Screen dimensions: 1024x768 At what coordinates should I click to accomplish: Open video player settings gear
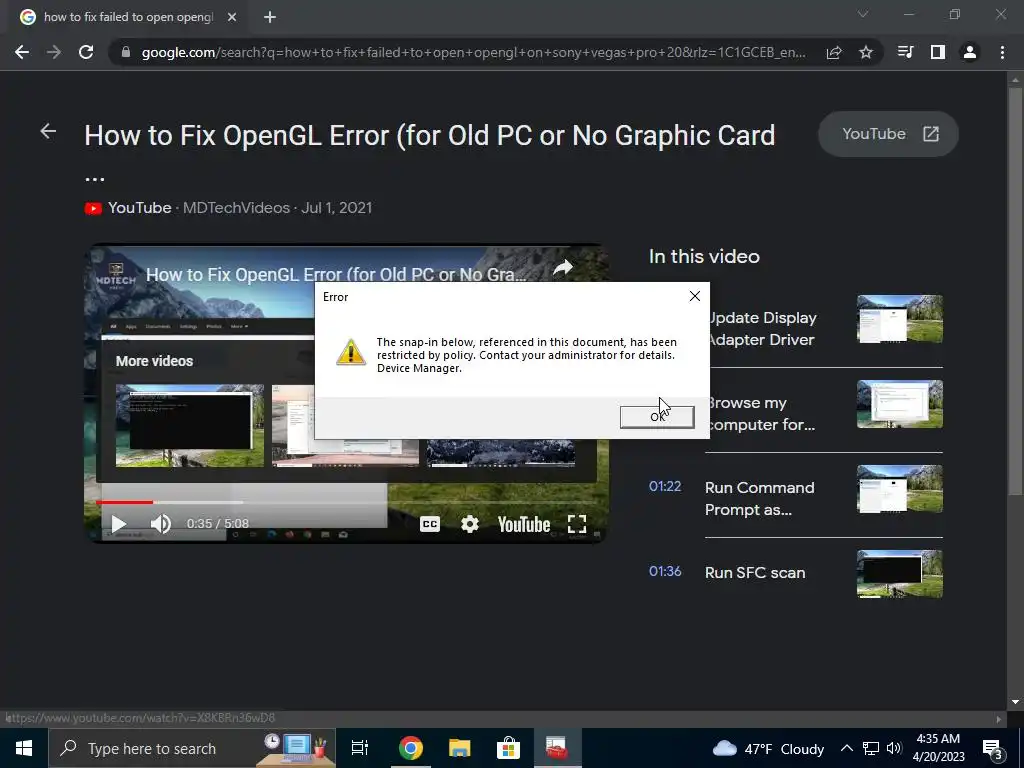[x=470, y=524]
